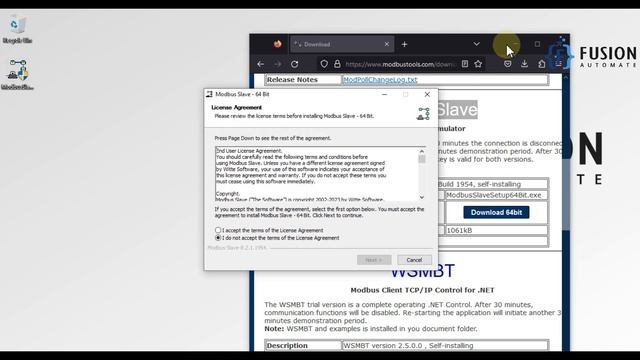This screenshot has height=360, width=640.
Task: Open the ModPollChangeLog.txt link
Action: click(x=380, y=80)
